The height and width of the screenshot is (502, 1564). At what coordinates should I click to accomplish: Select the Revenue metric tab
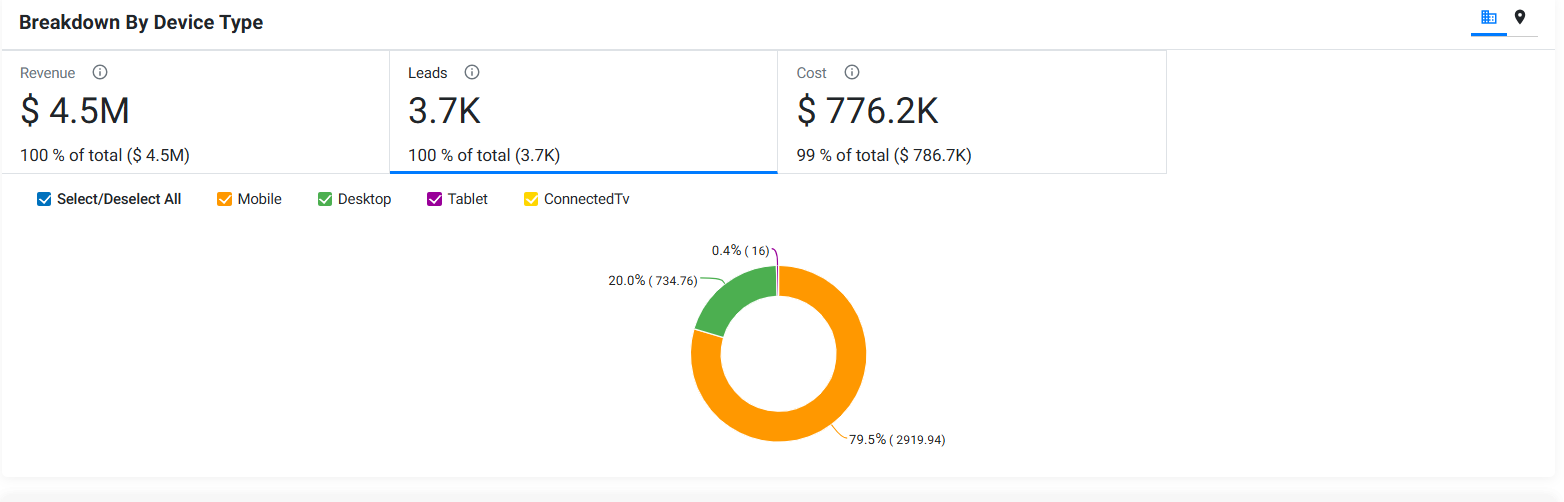pos(195,111)
